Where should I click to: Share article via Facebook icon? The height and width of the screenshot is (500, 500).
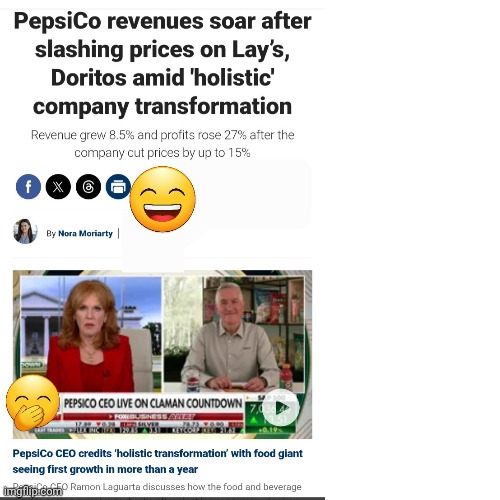pos(28,186)
